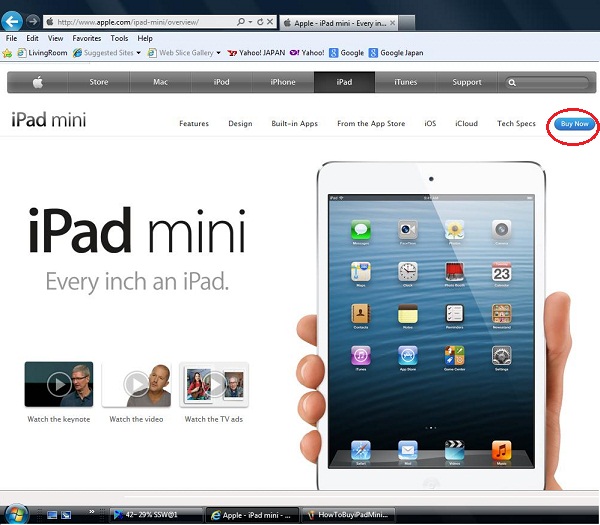600x525 pixels.
Task: Click the browser Forward arrow button
Action: 33,21
